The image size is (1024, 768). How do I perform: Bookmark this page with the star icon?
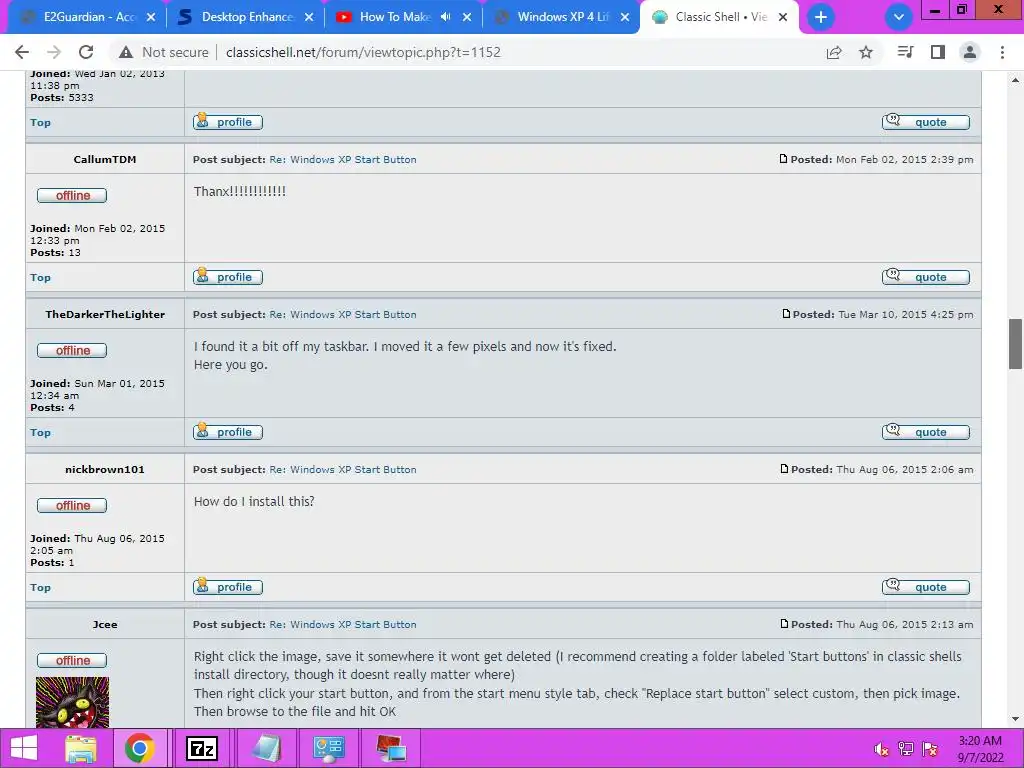click(x=866, y=52)
